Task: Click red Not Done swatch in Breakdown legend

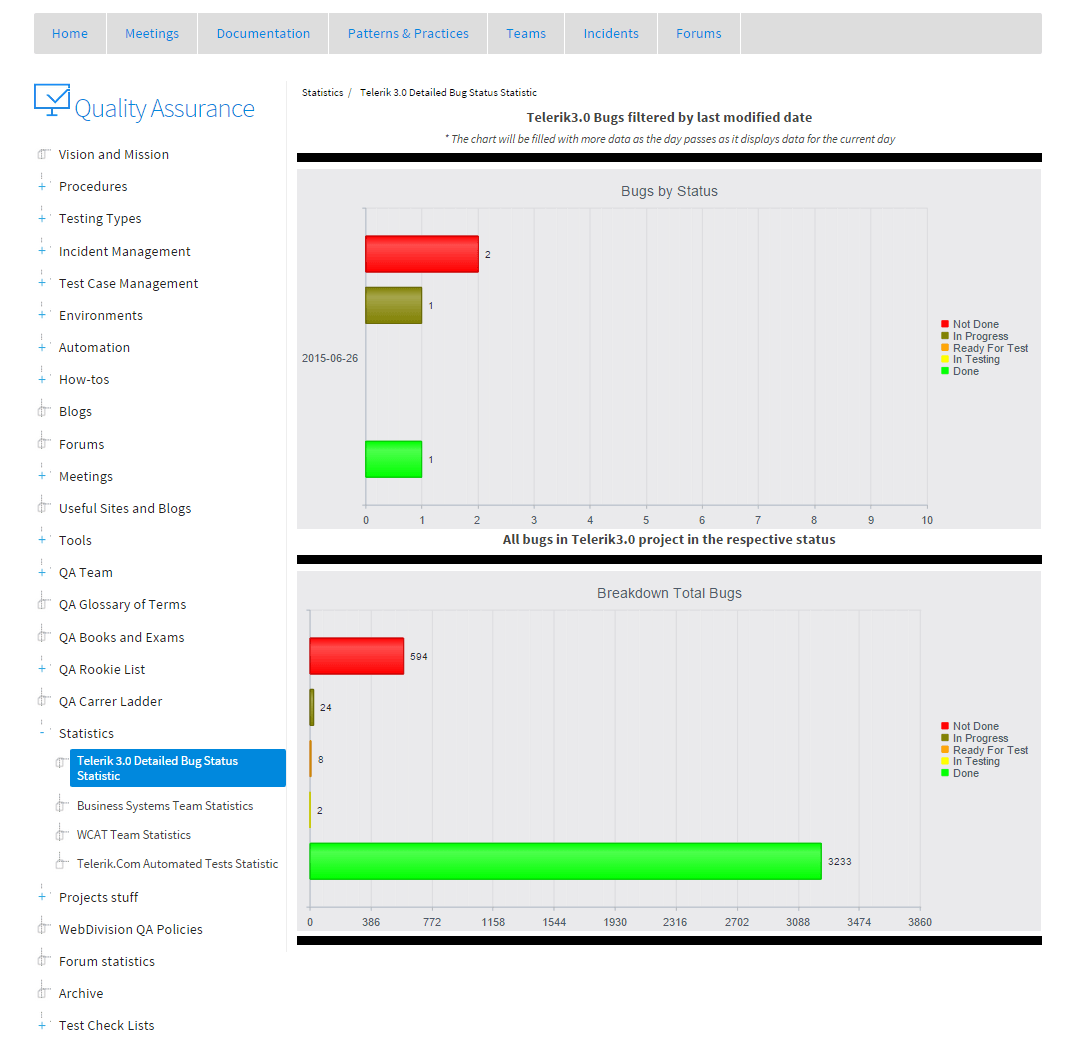Action: (x=945, y=726)
